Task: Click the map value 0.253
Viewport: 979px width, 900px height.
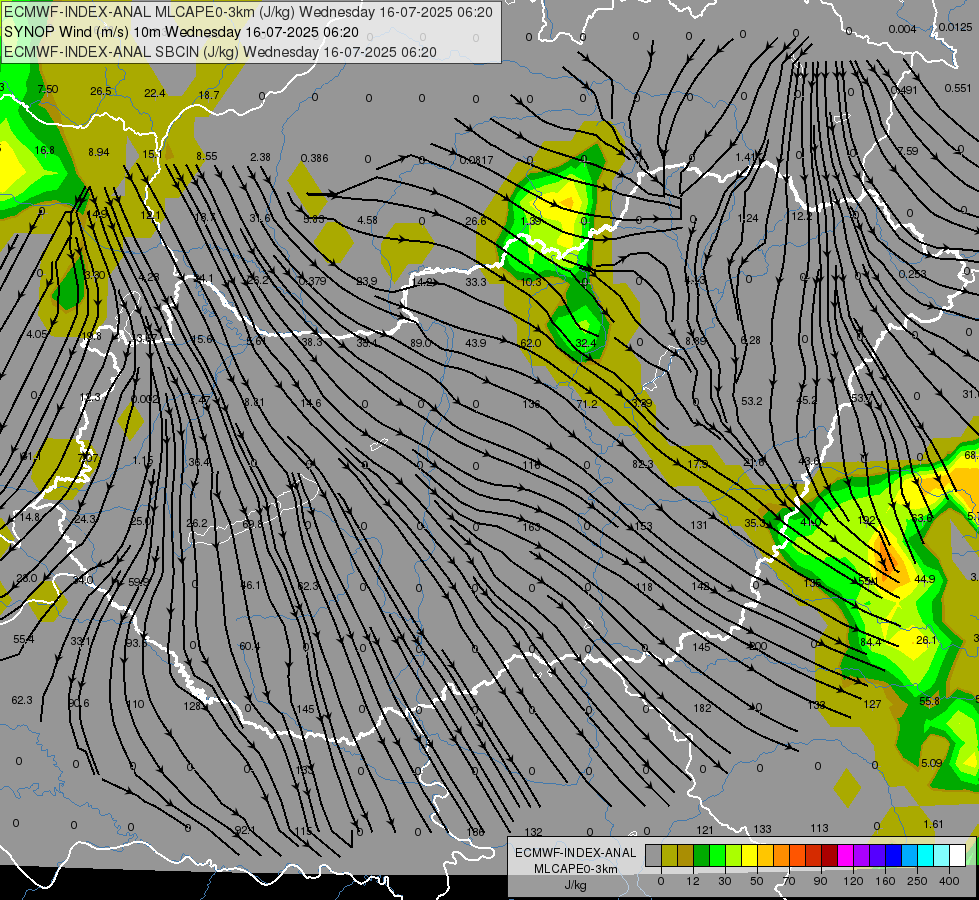Action: (912, 274)
